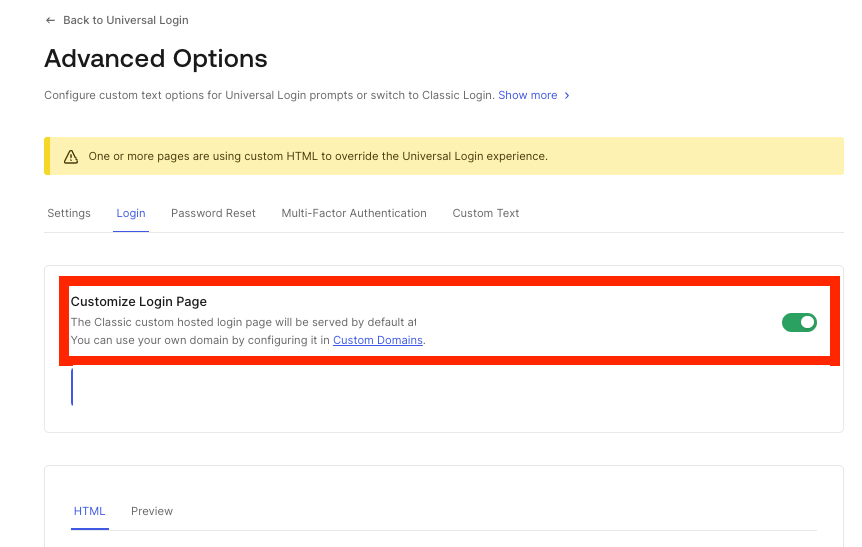The height and width of the screenshot is (547, 862).
Task: Switch to the Preview tab
Action: pyautogui.click(x=152, y=511)
